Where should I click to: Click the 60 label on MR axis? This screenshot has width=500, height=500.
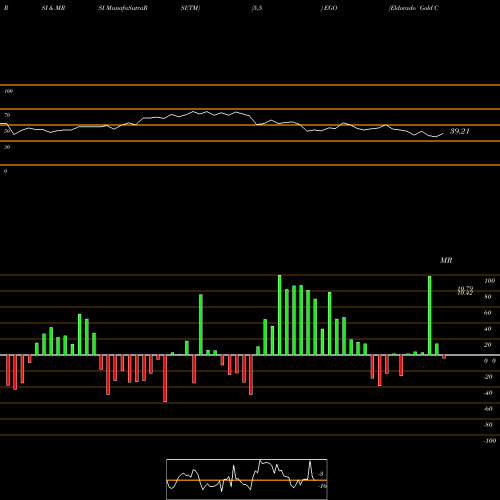[x=487, y=313]
